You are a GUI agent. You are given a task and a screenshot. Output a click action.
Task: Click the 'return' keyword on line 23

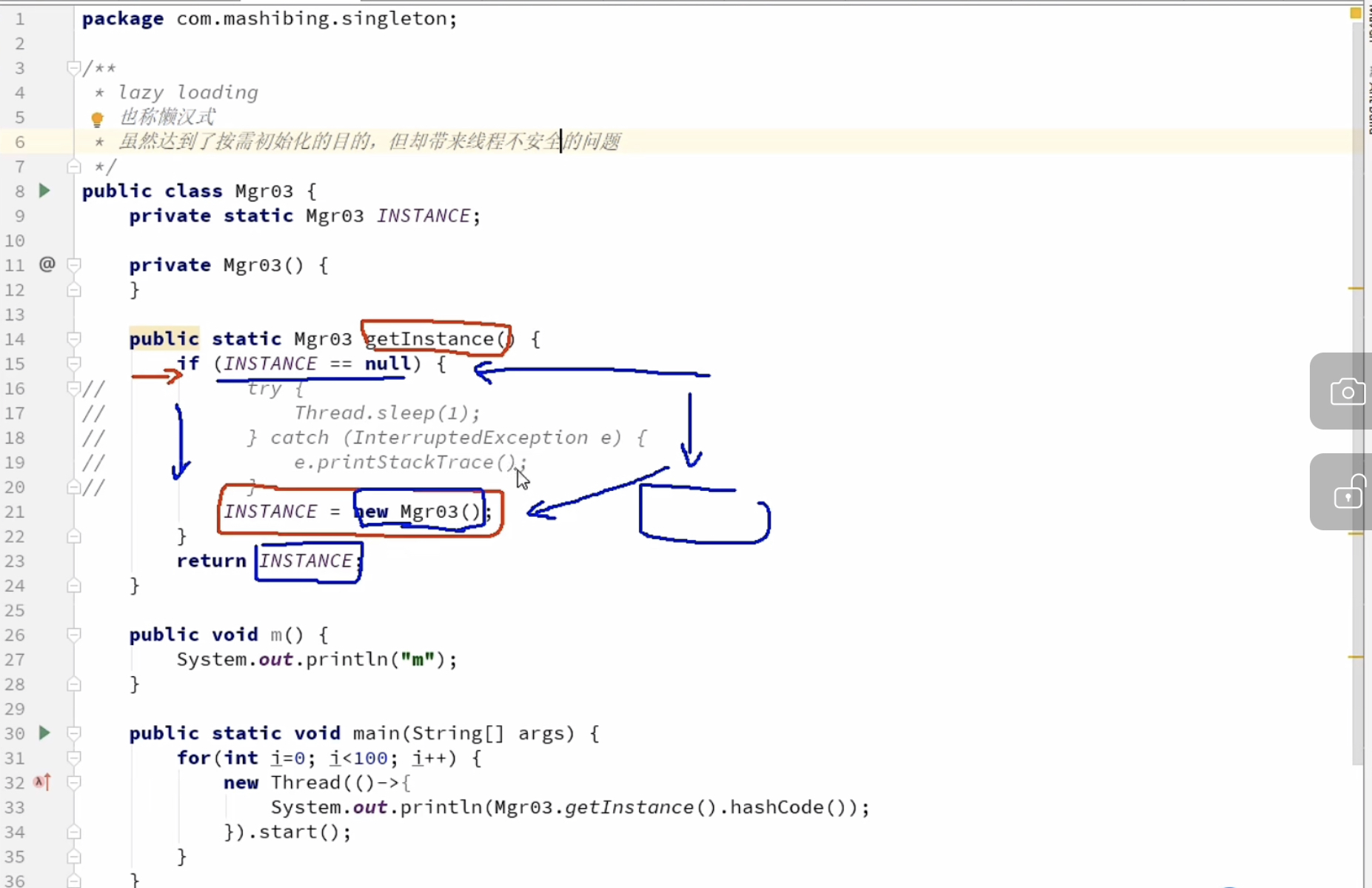click(211, 561)
